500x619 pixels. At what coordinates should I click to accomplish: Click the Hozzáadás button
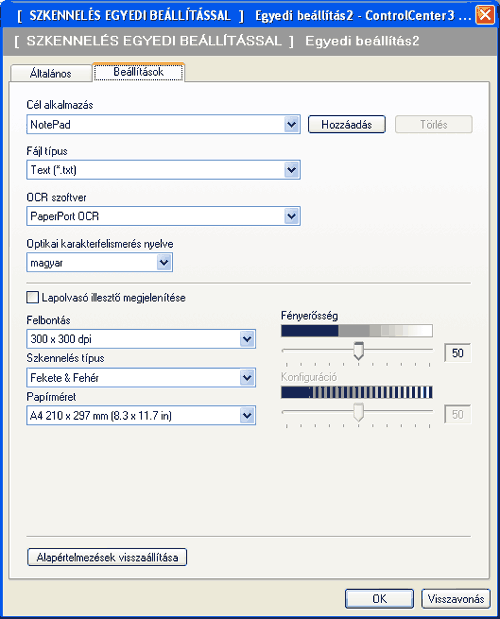tap(346, 125)
